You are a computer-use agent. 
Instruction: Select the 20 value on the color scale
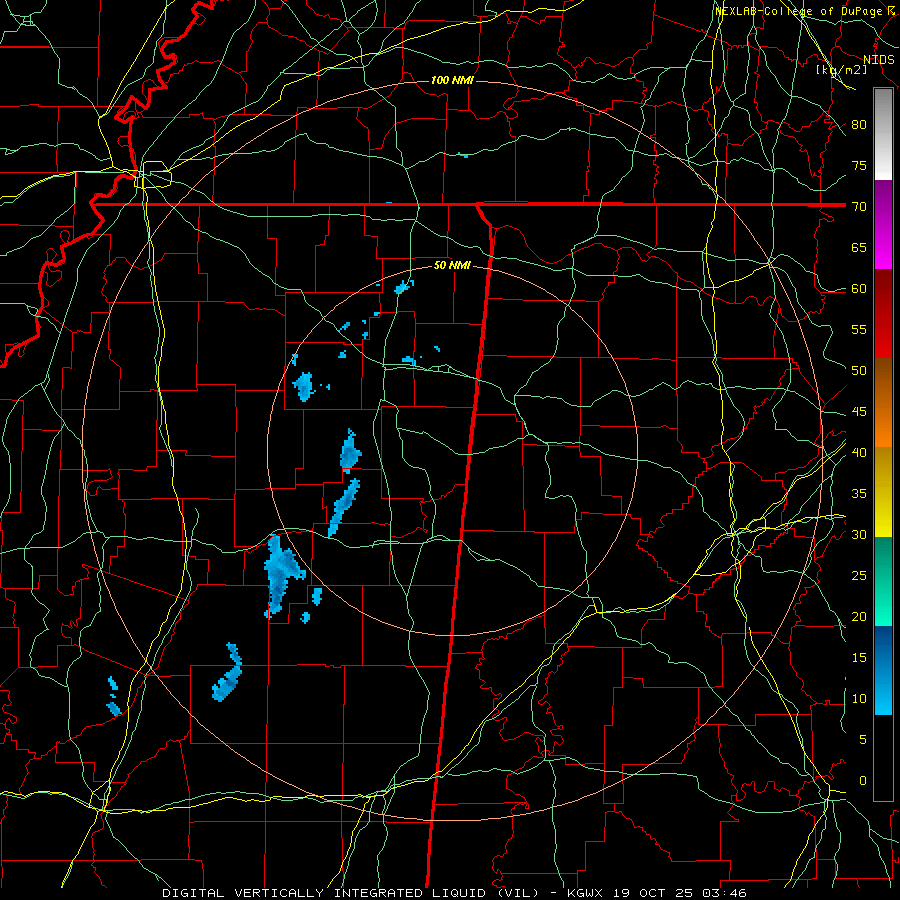[859, 616]
